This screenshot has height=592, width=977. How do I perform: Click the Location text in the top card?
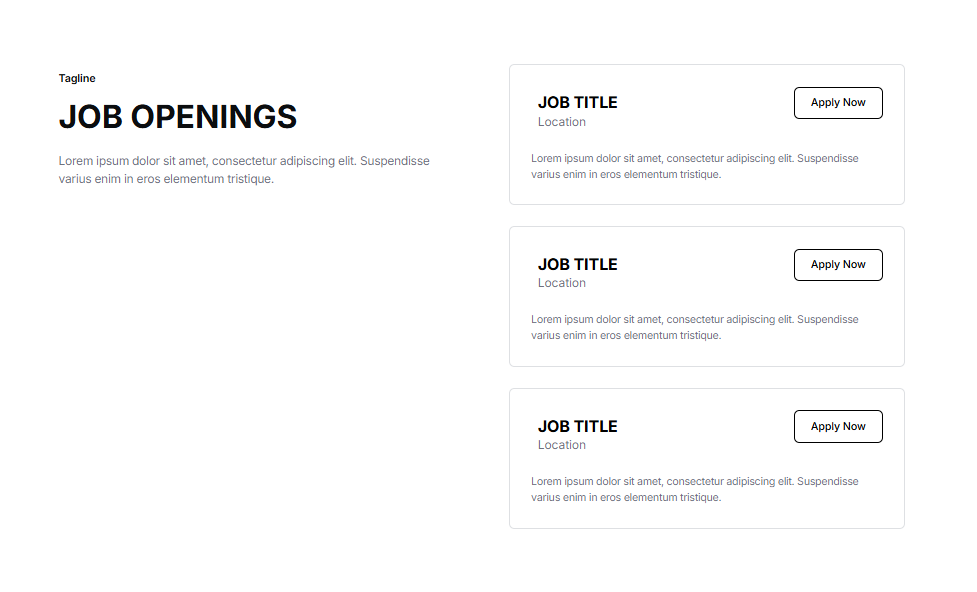(x=562, y=122)
